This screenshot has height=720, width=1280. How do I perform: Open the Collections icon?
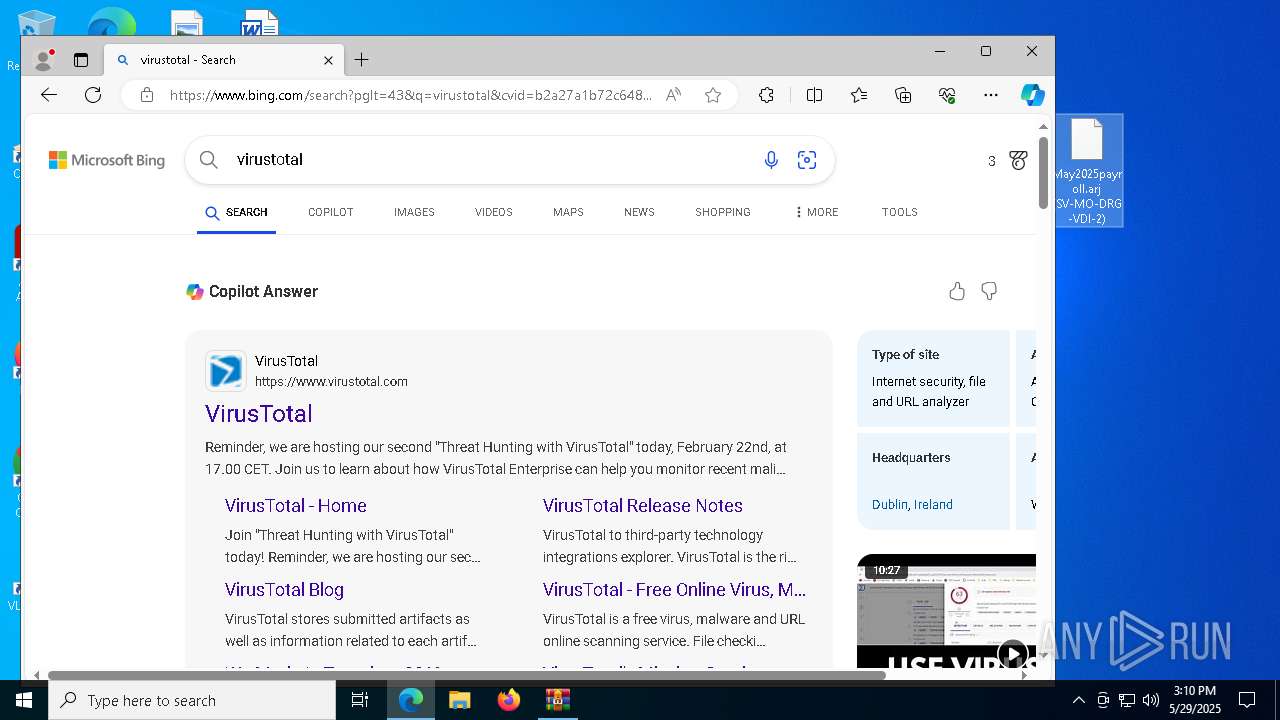[x=903, y=95]
